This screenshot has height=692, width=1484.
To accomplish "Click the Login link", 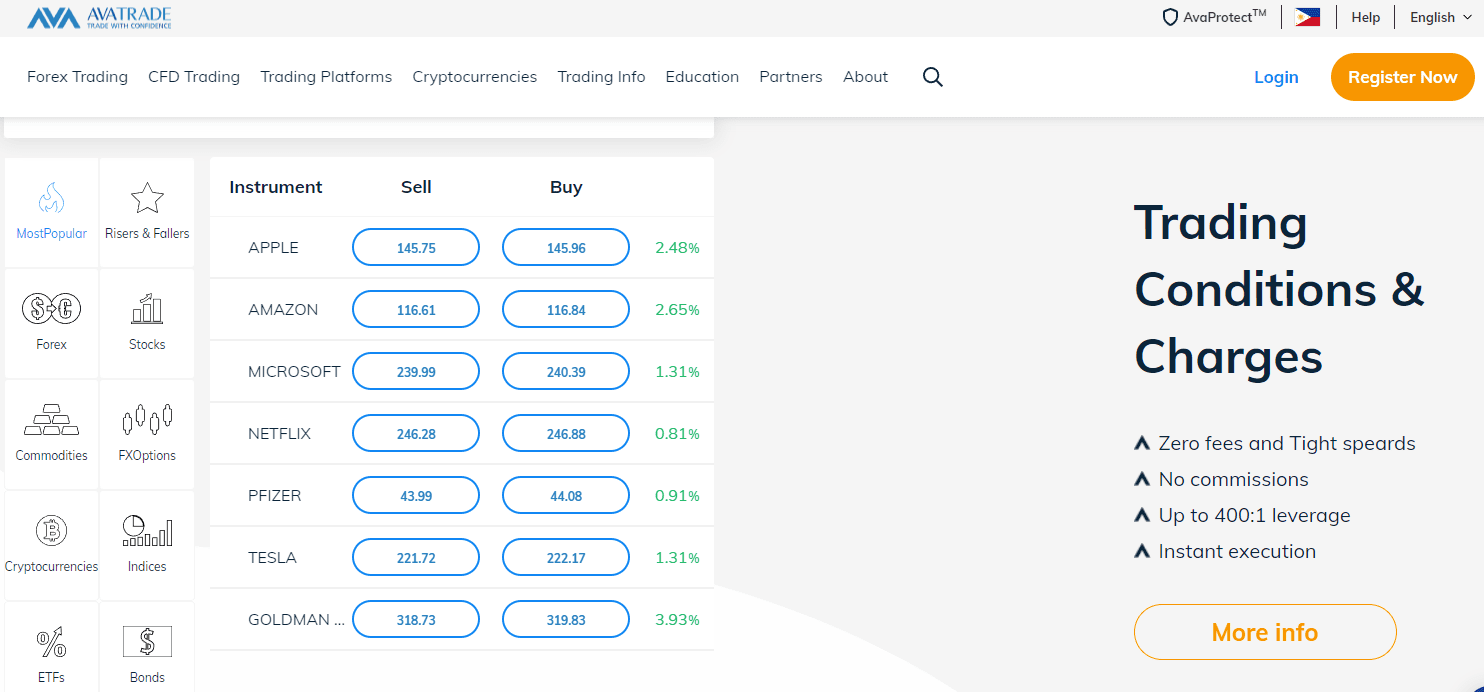I will coord(1276,77).
